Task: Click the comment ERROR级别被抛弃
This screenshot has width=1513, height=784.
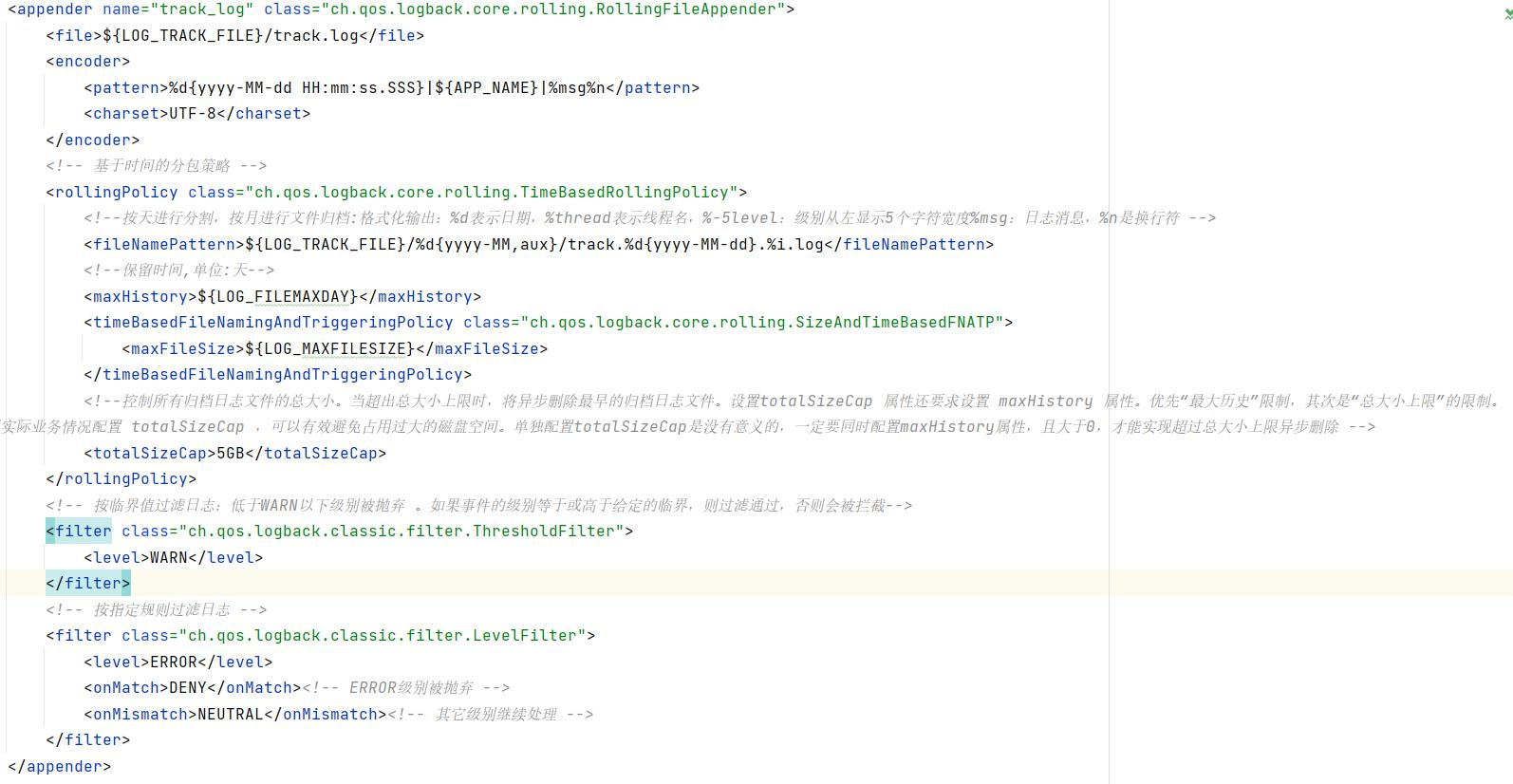Action: [x=406, y=688]
